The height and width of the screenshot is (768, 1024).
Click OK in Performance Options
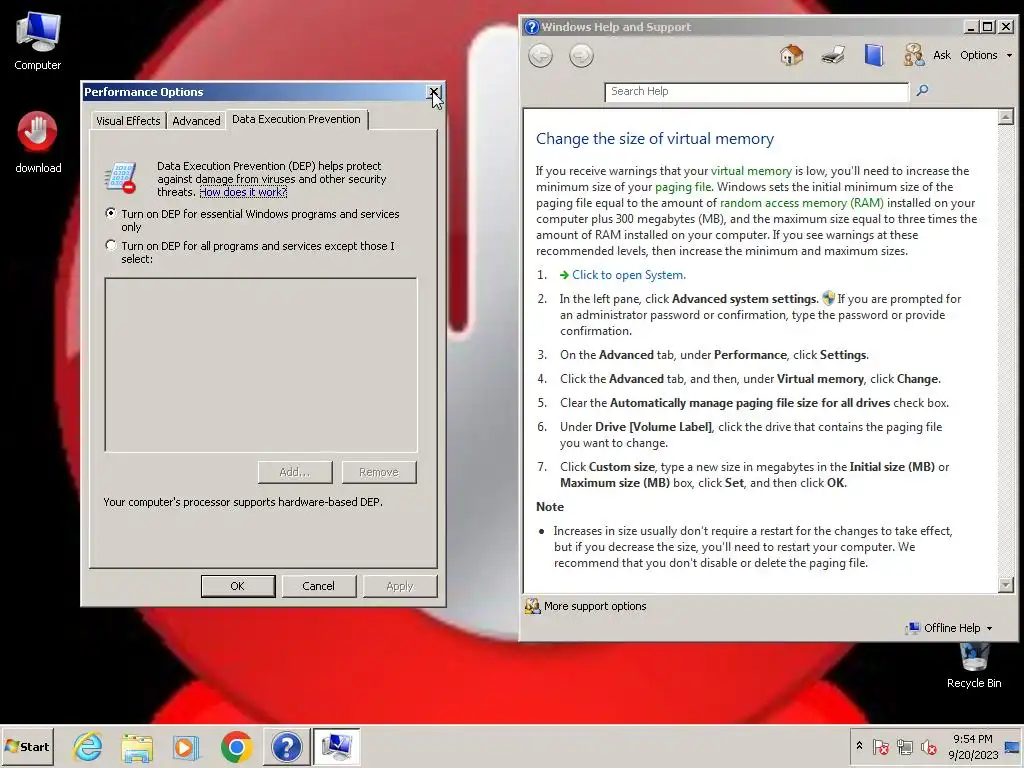click(x=238, y=586)
